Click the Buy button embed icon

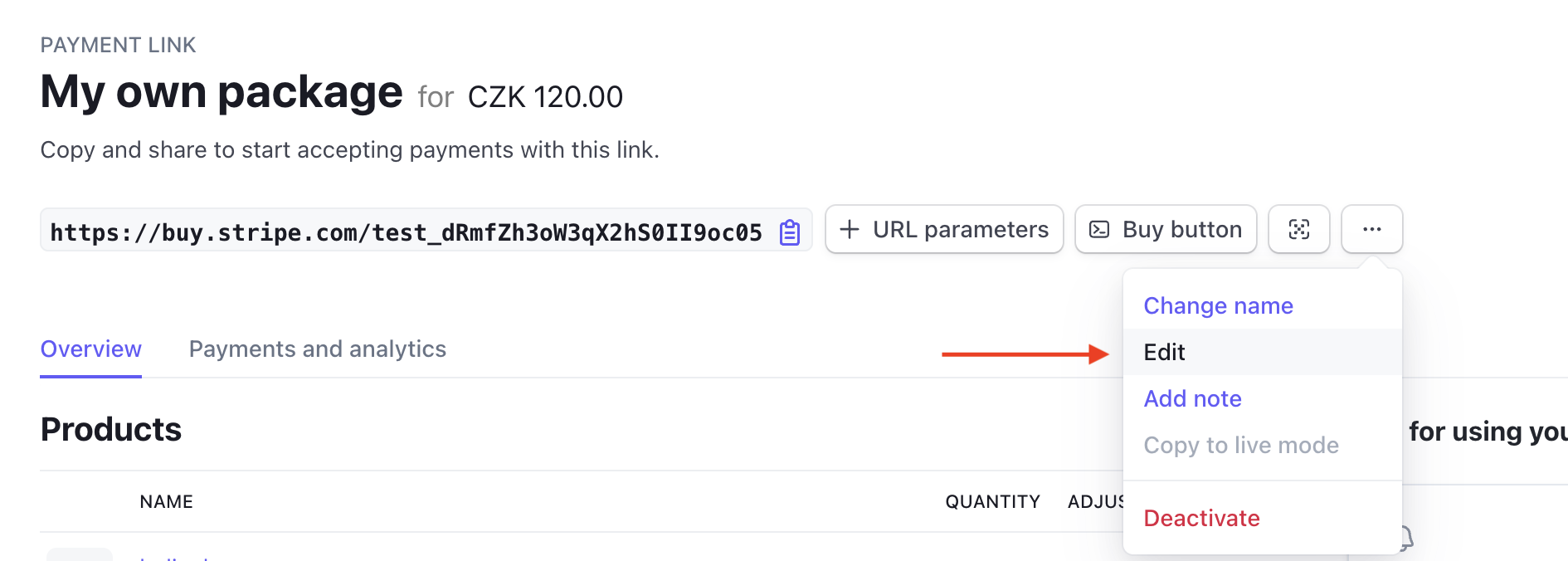[1099, 229]
